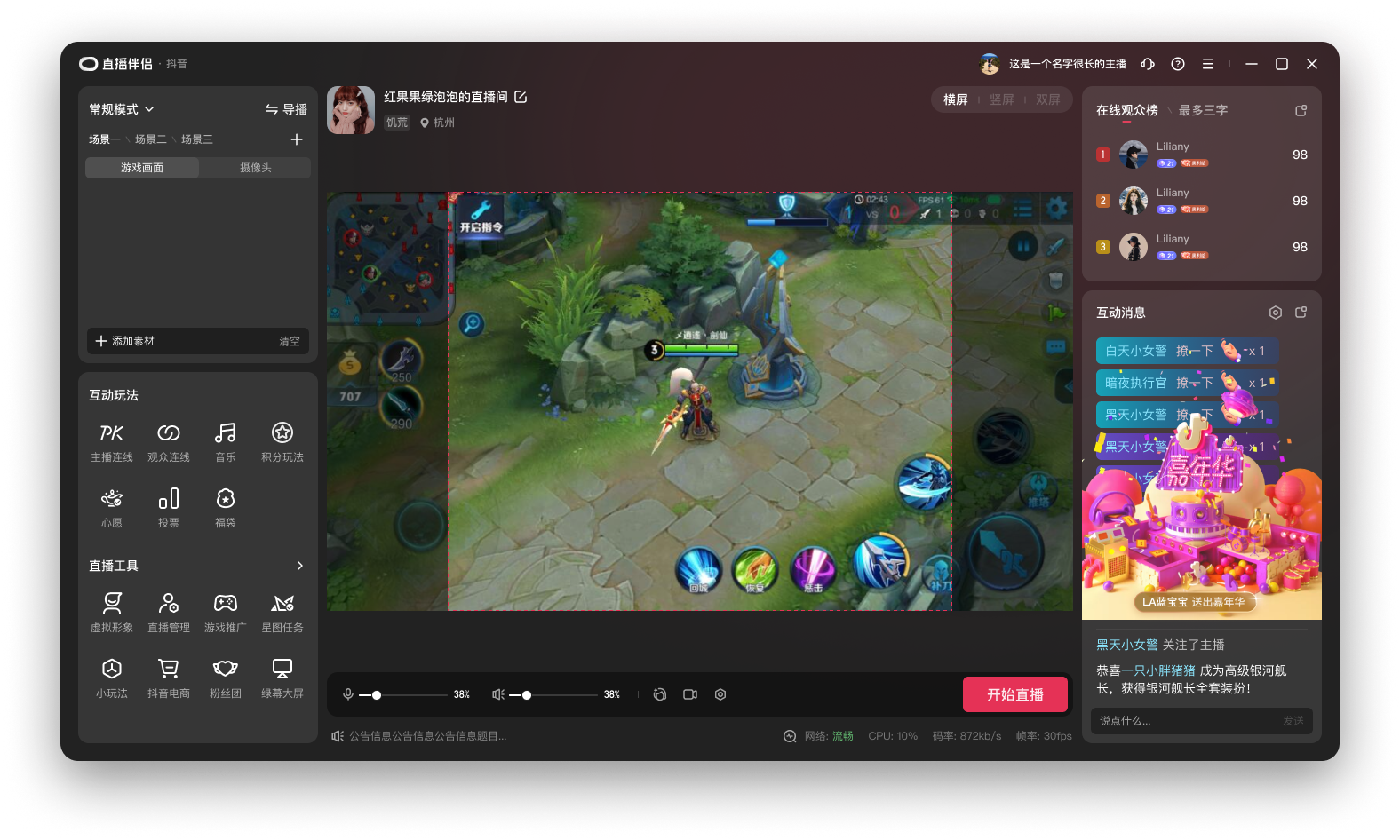Switch to 最多三字 tab
This screenshot has width=1400, height=840.
coord(1204,110)
